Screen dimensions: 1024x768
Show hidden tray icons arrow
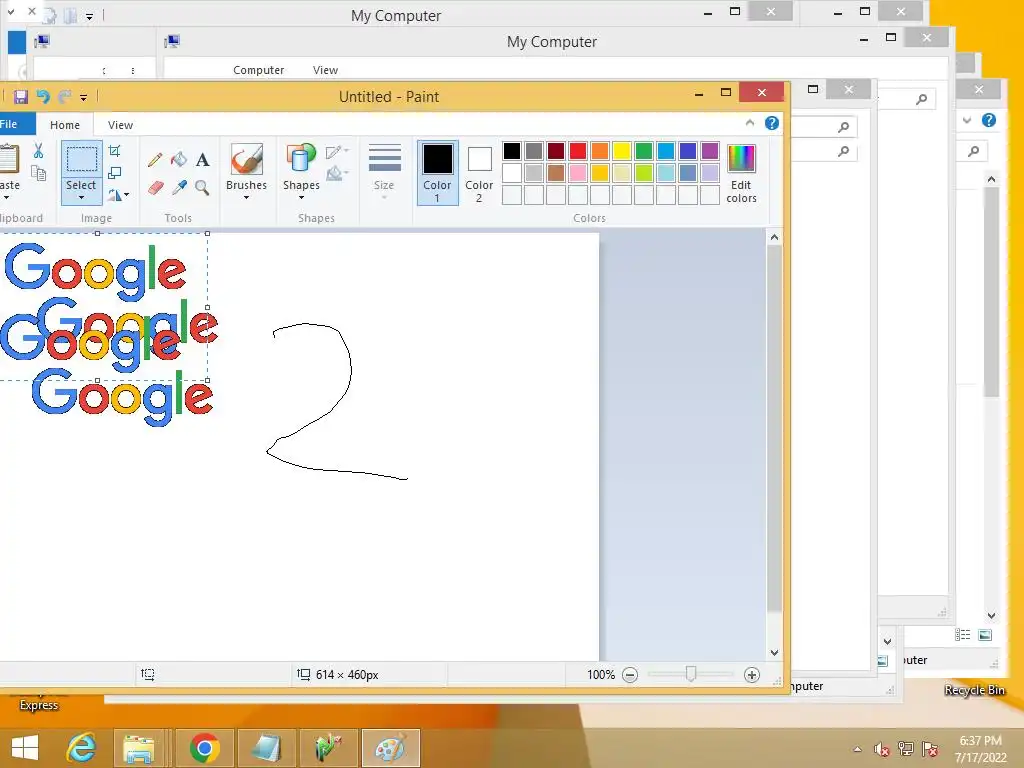click(857, 749)
